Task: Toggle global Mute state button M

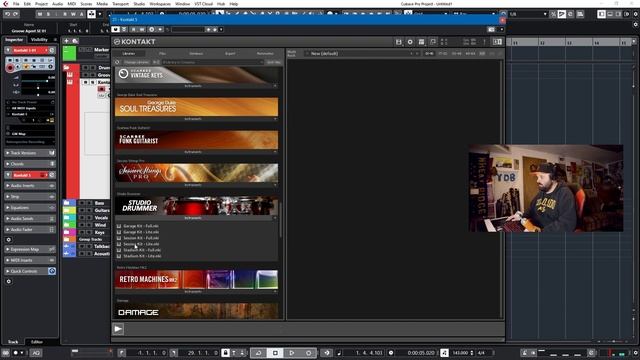Action: (40, 14)
